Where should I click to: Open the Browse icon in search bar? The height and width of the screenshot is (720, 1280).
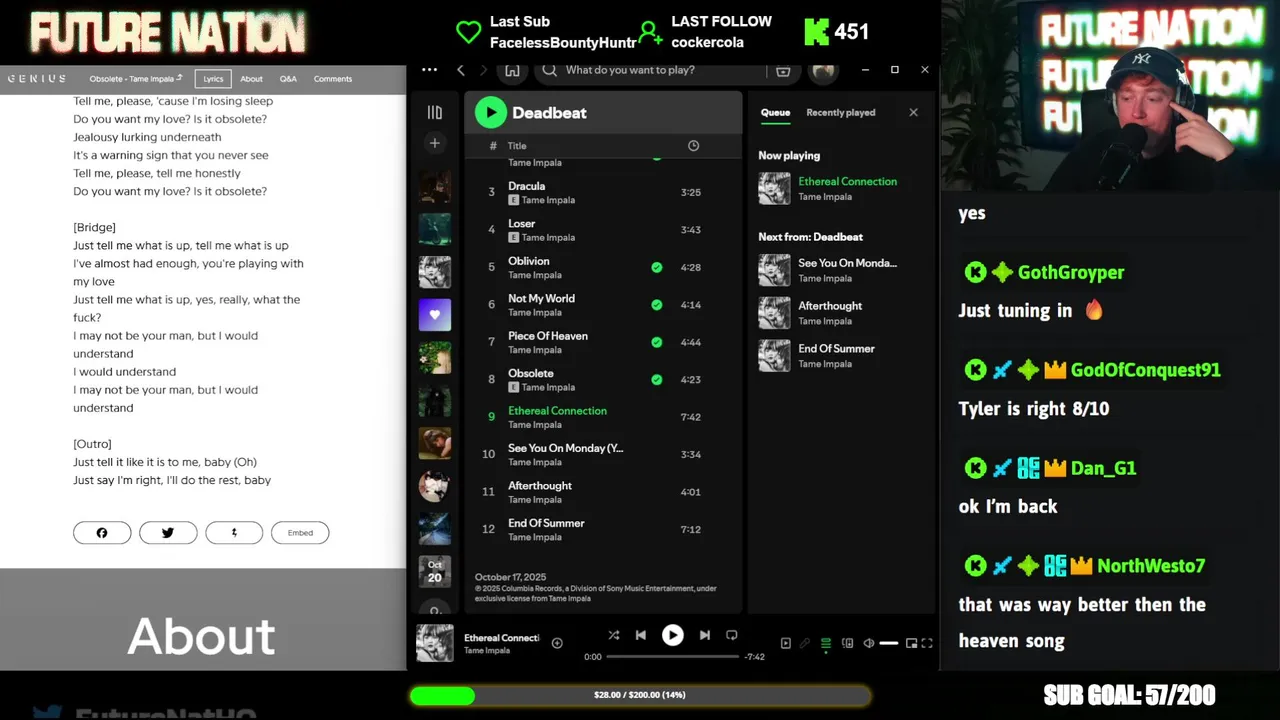tap(783, 70)
